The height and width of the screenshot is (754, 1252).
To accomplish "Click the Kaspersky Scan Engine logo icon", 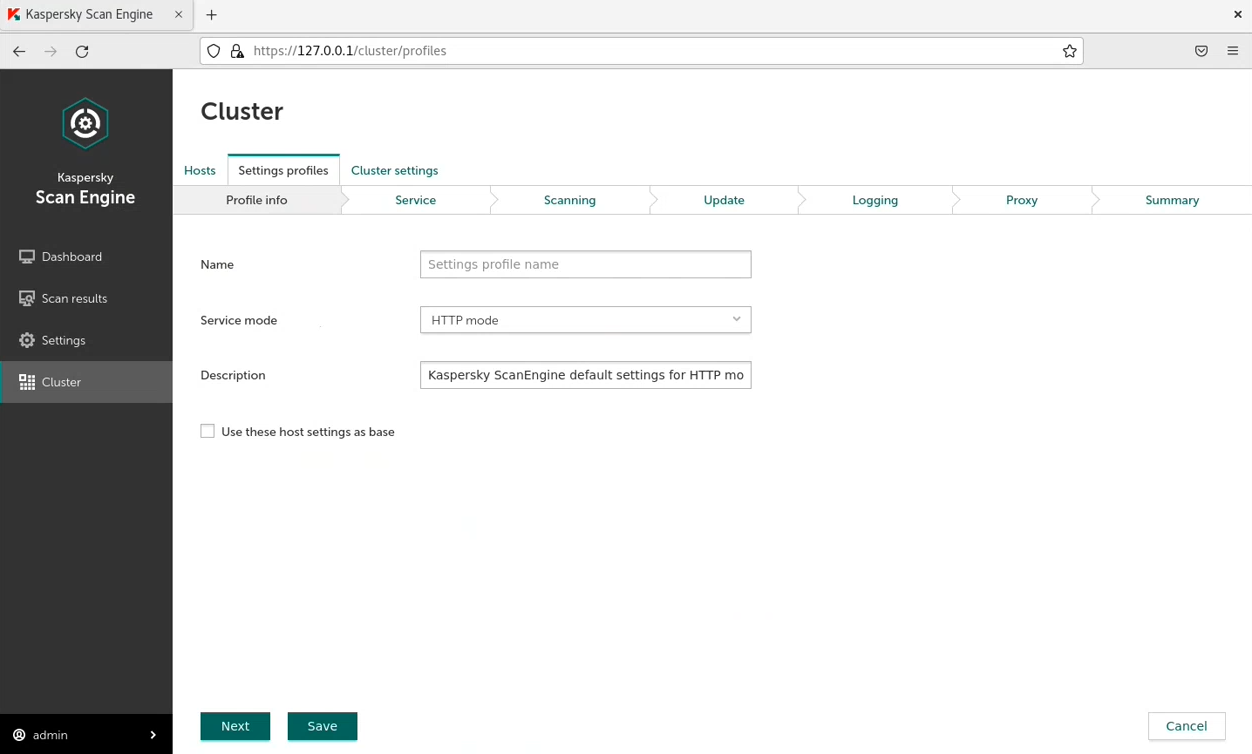I will (85, 124).
